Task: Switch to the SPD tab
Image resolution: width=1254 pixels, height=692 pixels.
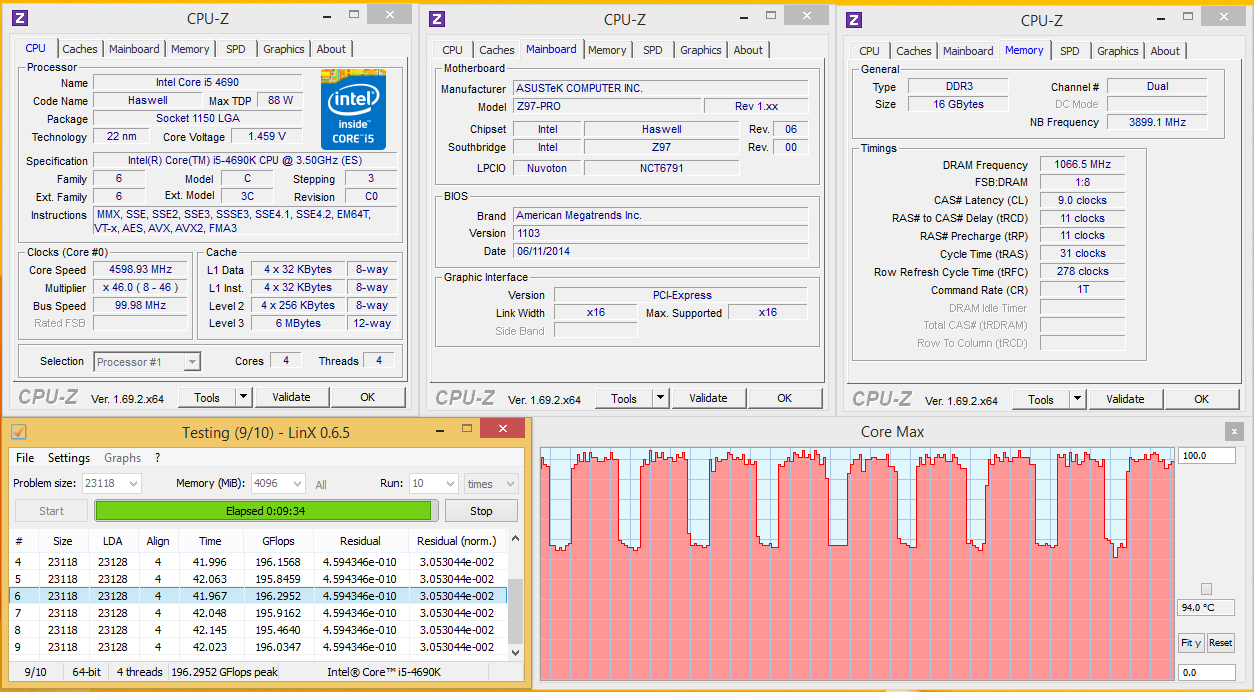Action: (236, 48)
